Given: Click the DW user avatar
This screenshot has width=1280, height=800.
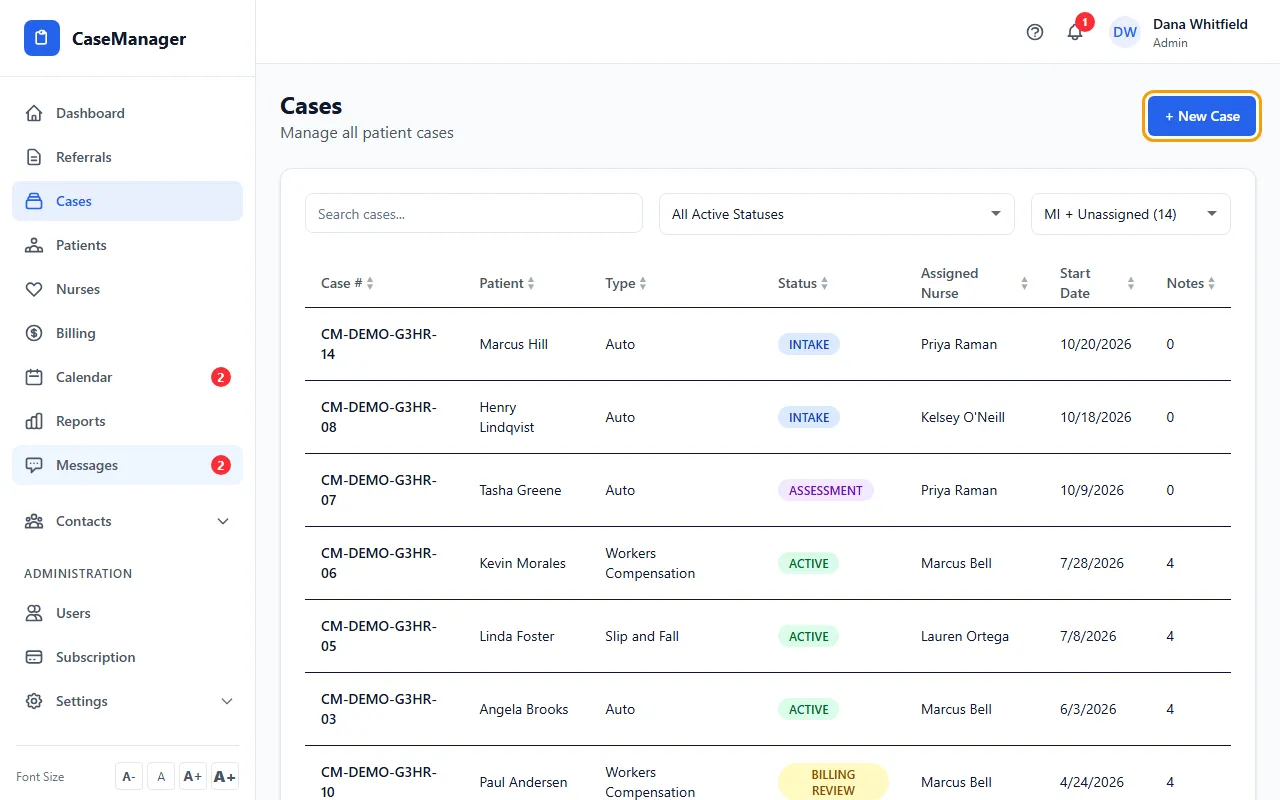Looking at the screenshot, I should pos(1125,32).
